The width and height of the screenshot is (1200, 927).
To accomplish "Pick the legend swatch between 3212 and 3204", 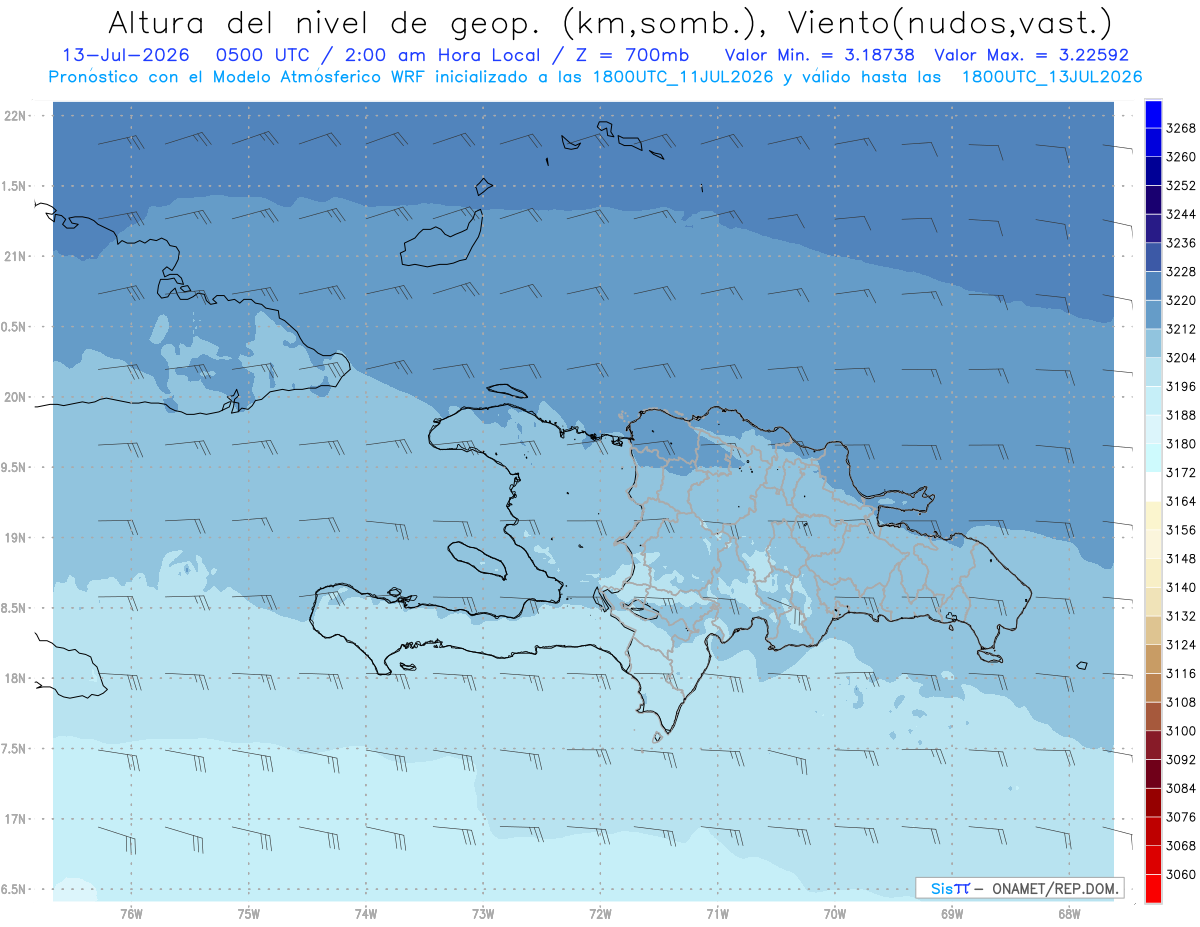I will coord(1153,342).
